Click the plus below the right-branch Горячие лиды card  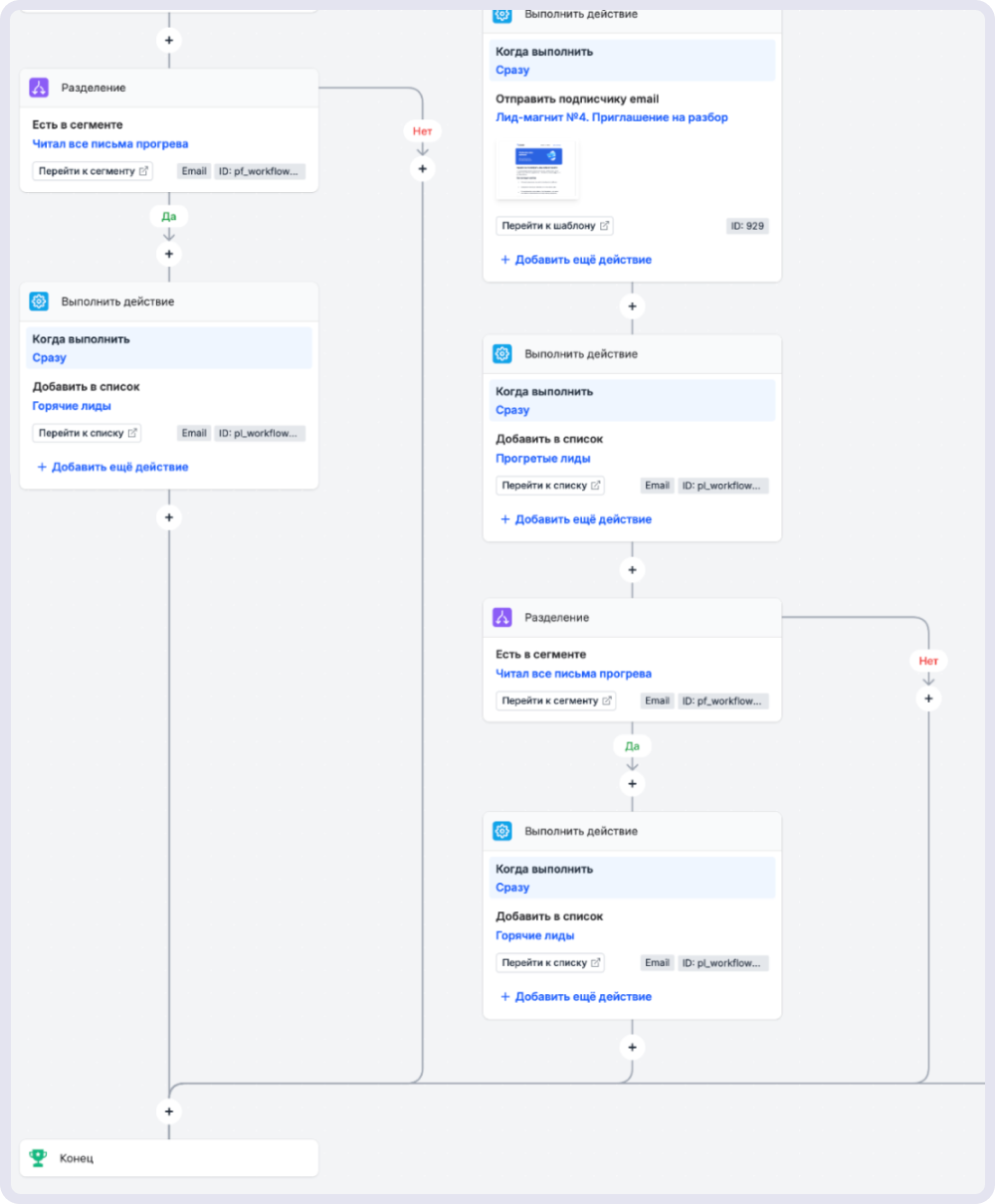tap(632, 1047)
